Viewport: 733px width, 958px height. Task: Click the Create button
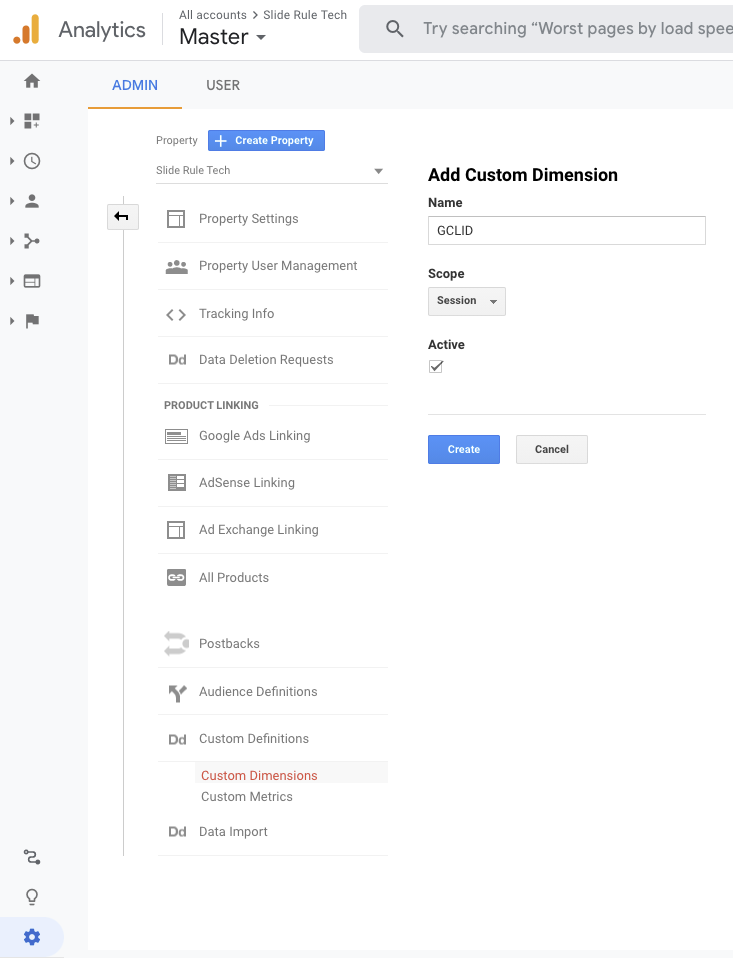pos(463,450)
